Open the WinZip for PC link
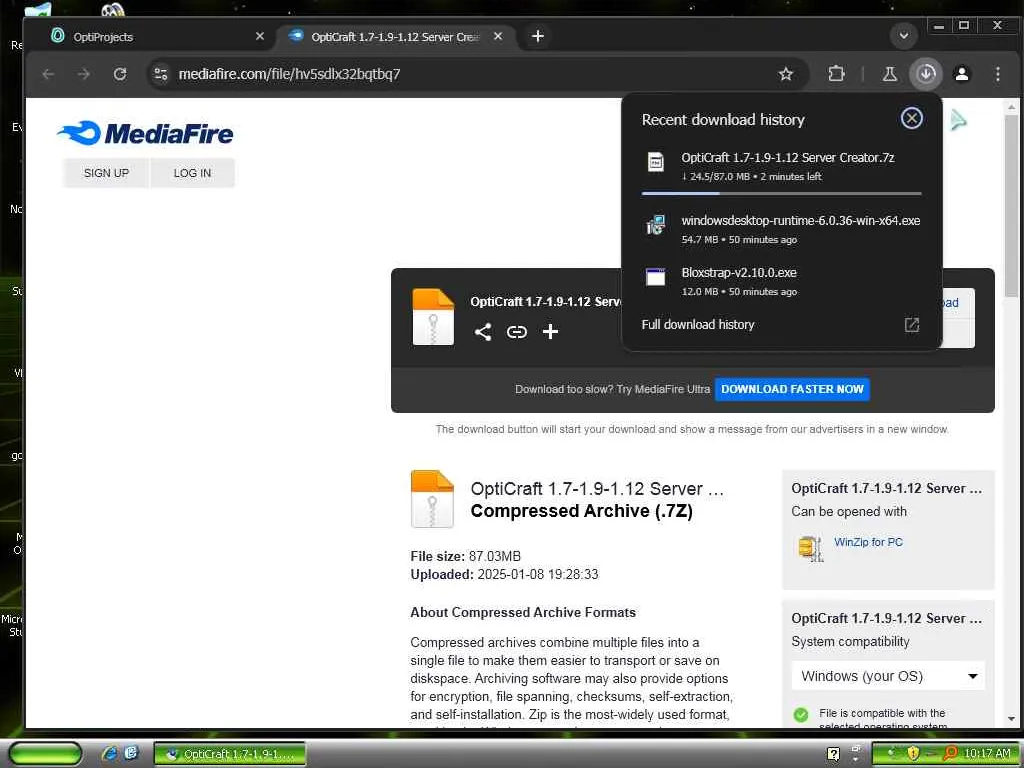The image size is (1024, 768). pos(868,542)
